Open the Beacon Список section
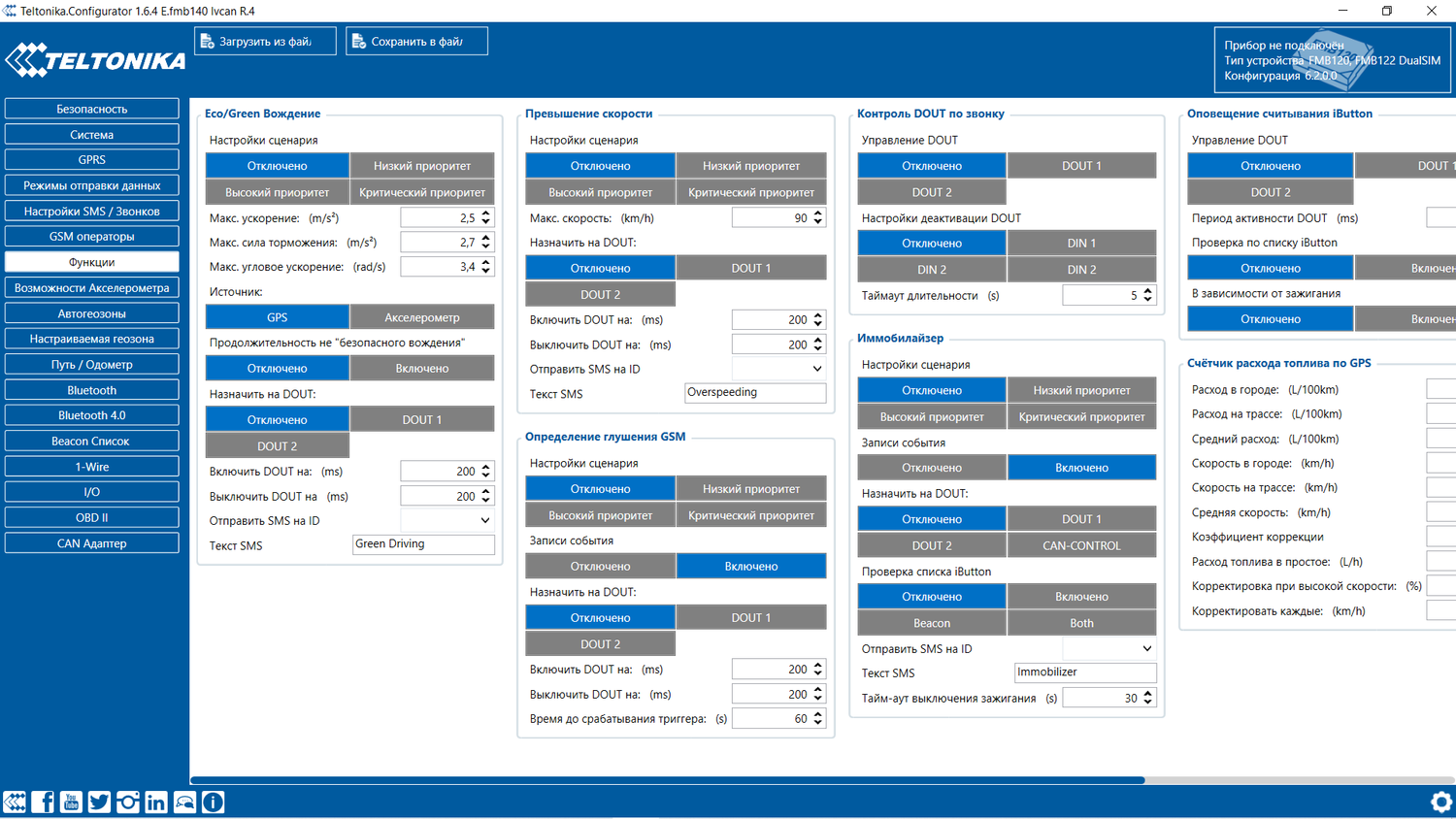The height and width of the screenshot is (819, 1456). point(91,441)
